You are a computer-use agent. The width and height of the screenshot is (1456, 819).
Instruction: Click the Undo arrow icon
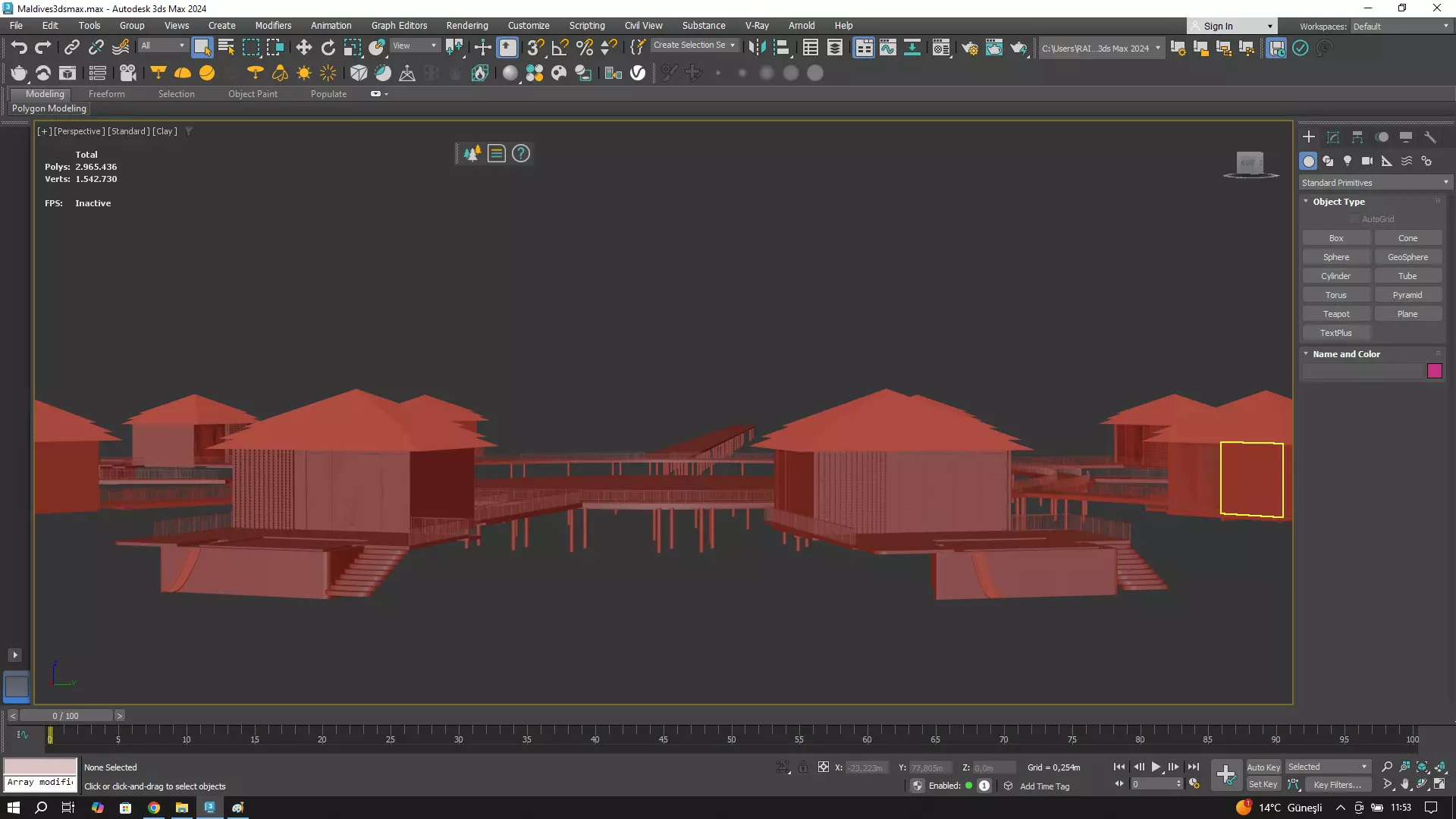pos(19,48)
